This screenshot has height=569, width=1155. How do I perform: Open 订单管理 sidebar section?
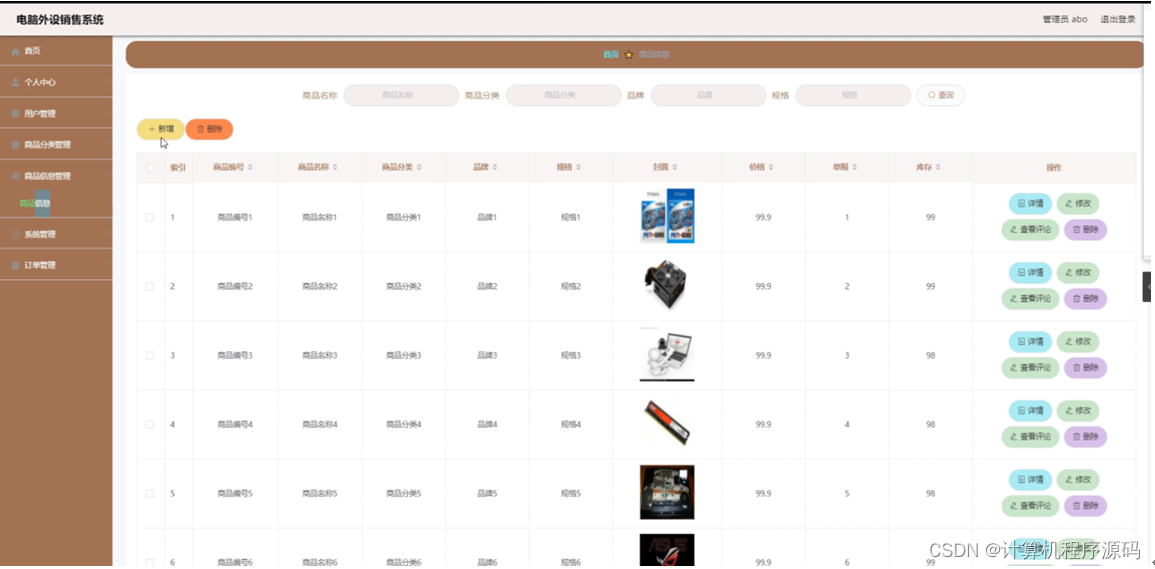pos(56,265)
